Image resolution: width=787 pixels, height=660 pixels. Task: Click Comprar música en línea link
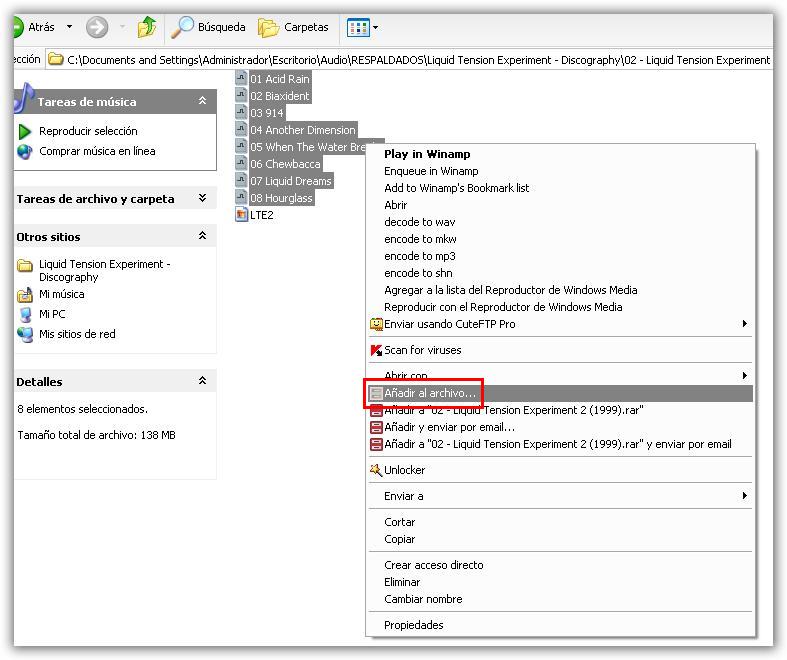[x=97, y=151]
